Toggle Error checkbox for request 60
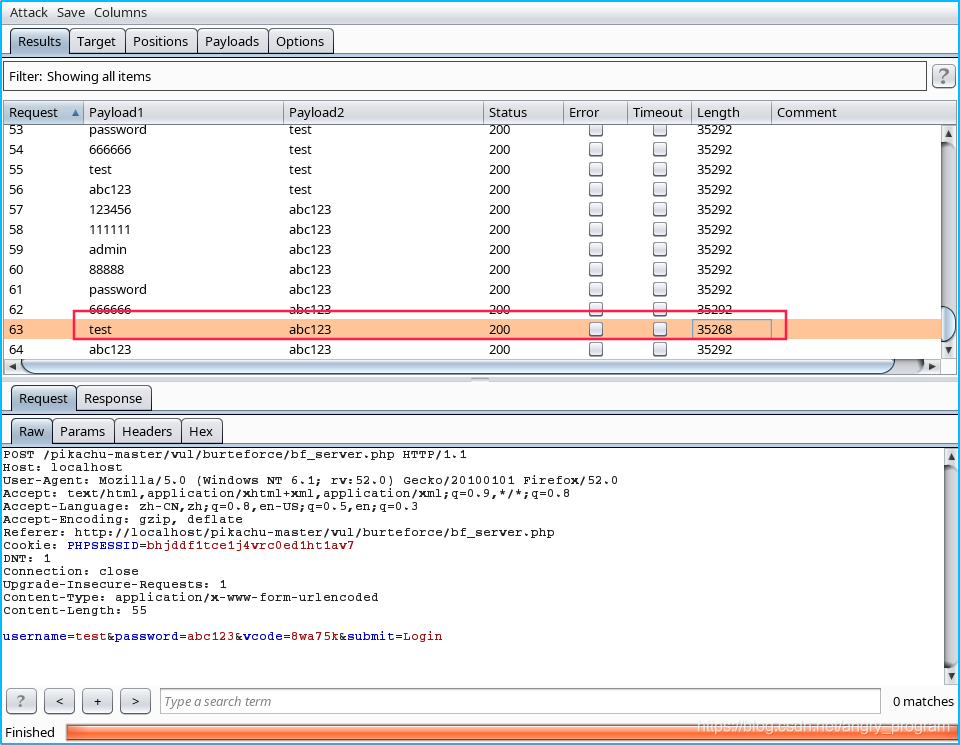Image resolution: width=960 pixels, height=745 pixels. (596, 269)
